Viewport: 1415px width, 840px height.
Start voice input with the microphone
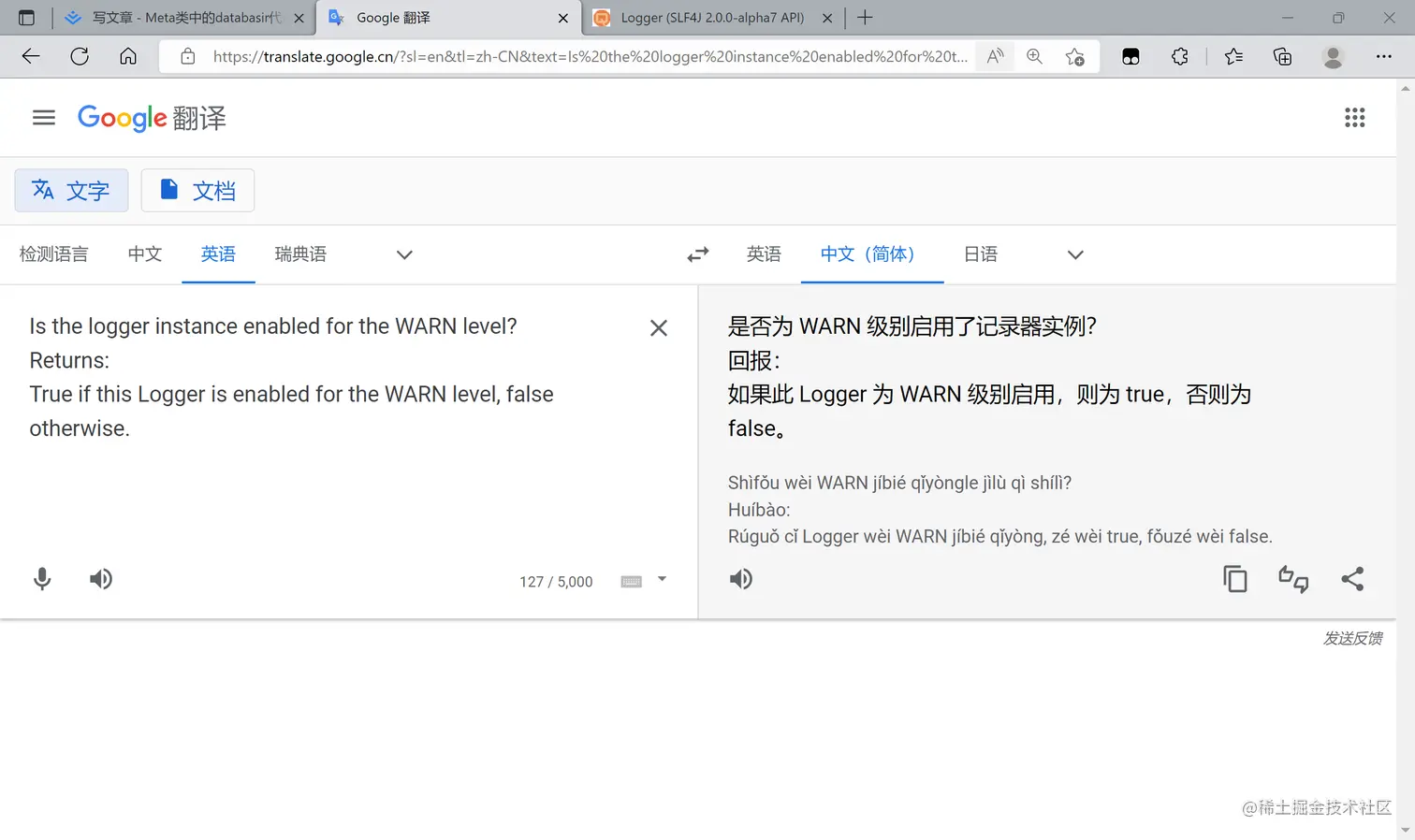click(42, 579)
